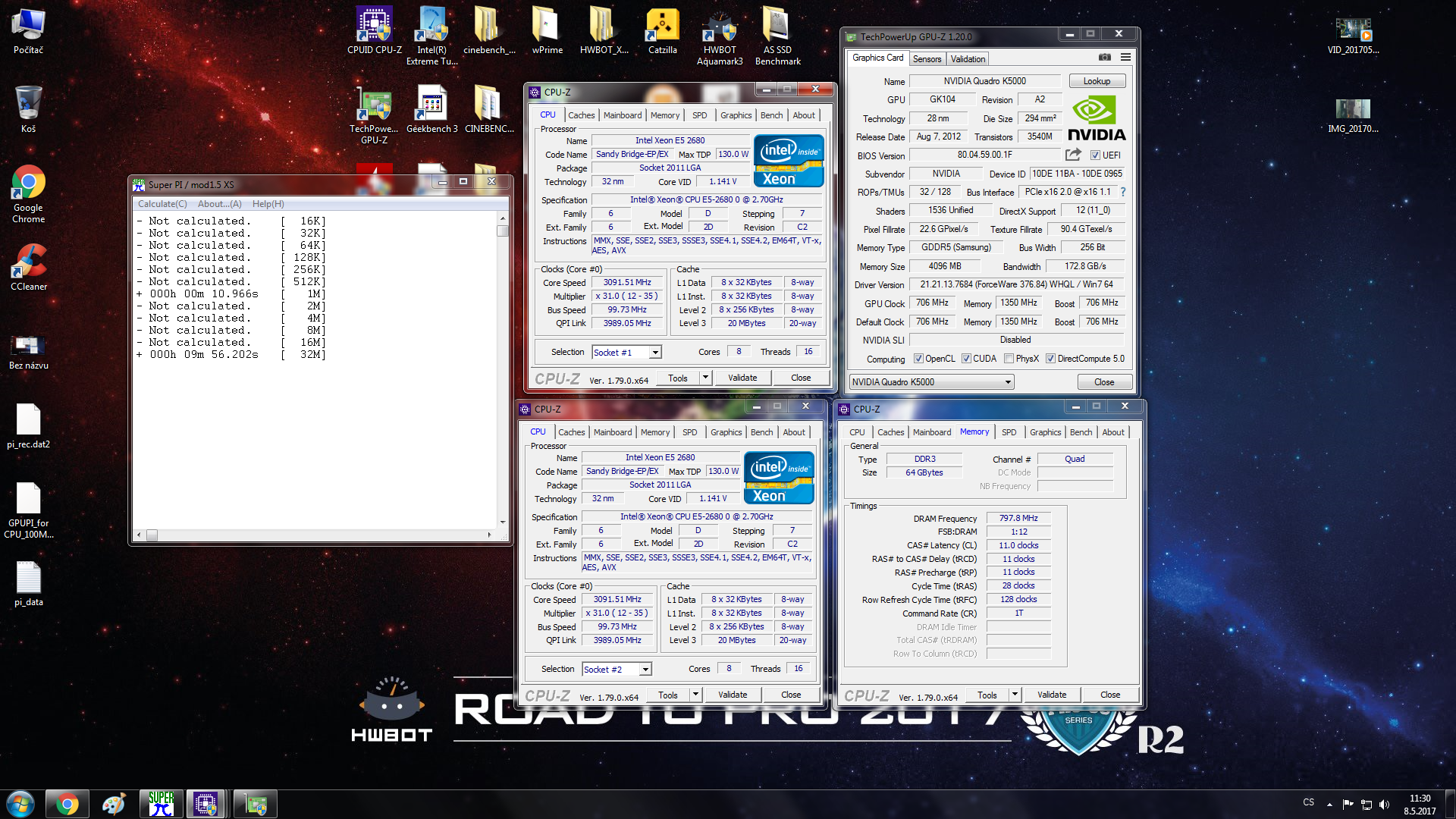
Task: Click the taskbar volume speaker icon
Action: pos(1384,804)
